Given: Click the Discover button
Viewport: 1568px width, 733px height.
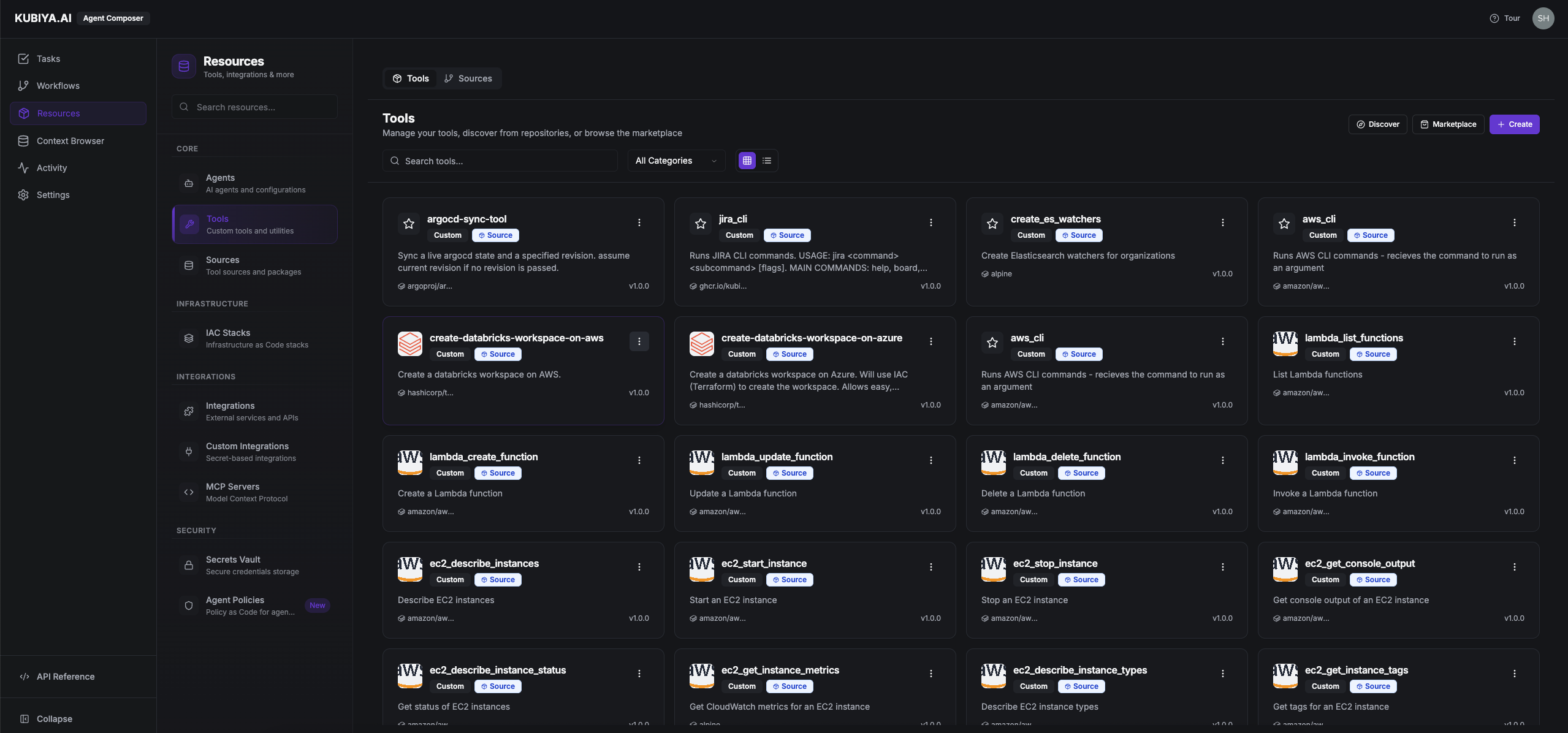Looking at the screenshot, I should point(1377,124).
